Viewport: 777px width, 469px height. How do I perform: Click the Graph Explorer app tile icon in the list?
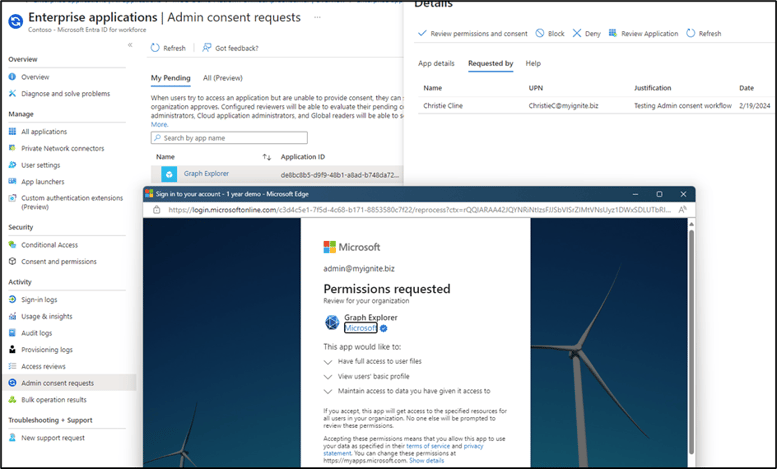(169, 174)
